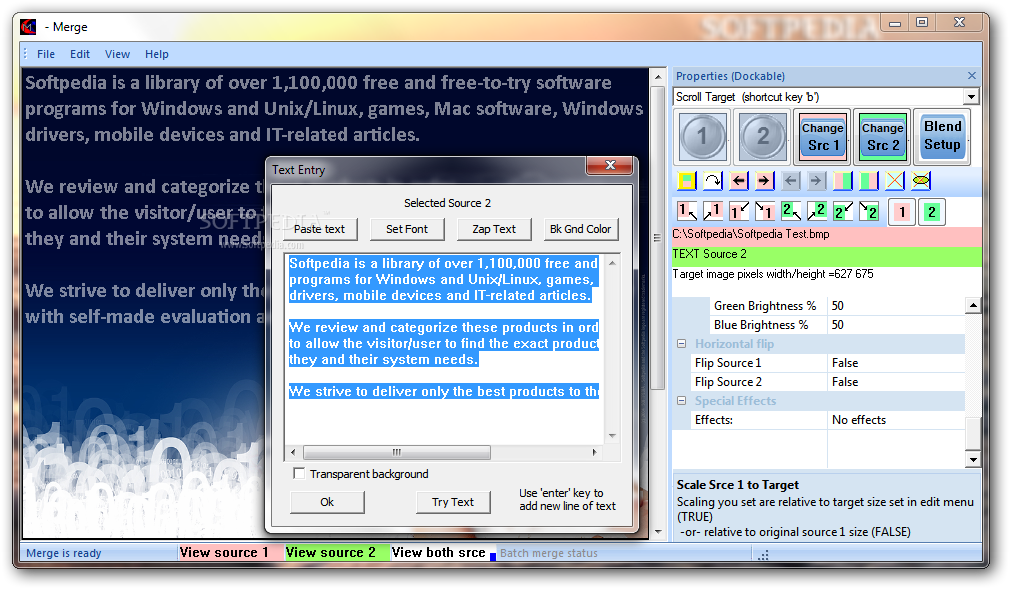The height and width of the screenshot is (589, 1010).
Task: Click Zap Text button
Action: click(x=494, y=229)
